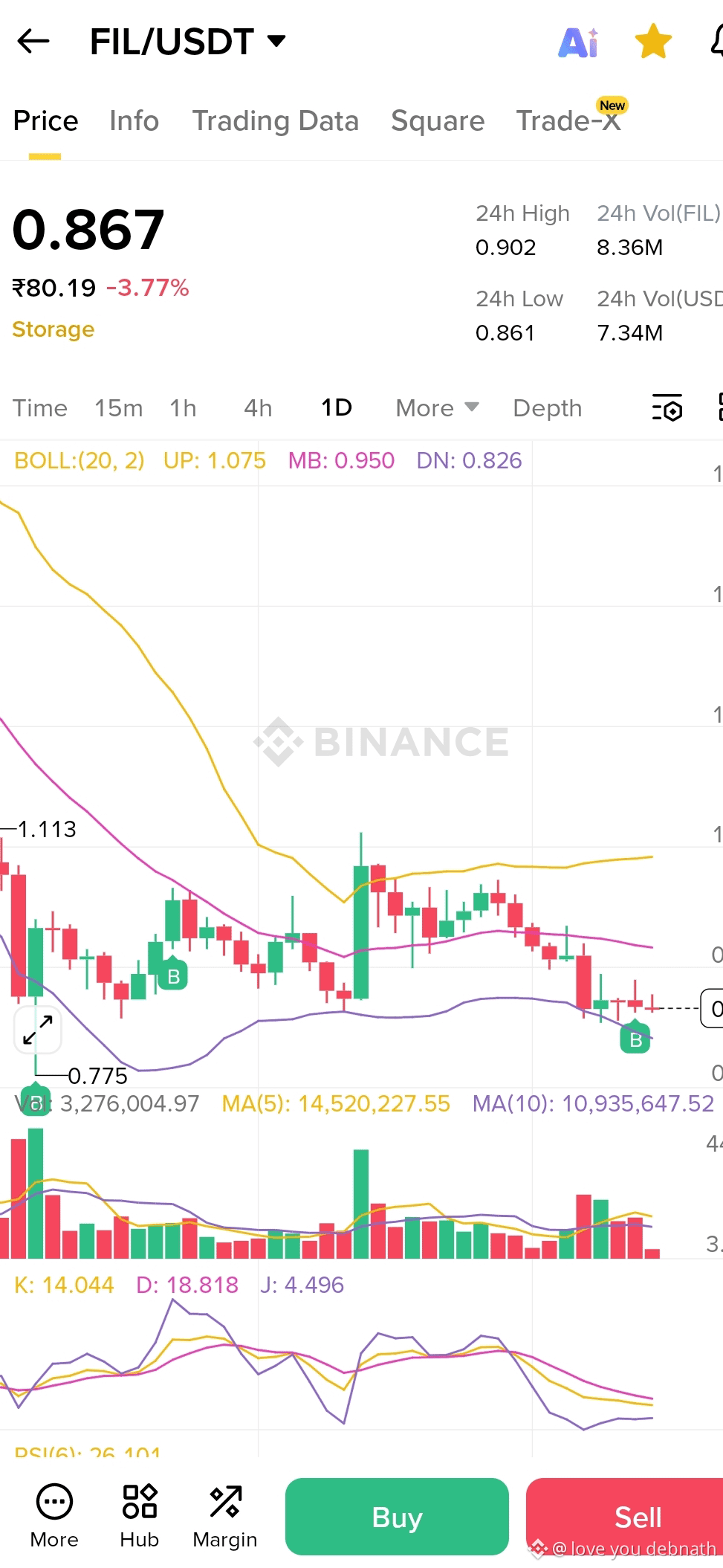This screenshot has width=723, height=1568.
Task: Tap the 24h Low value 0.861
Action: (505, 333)
